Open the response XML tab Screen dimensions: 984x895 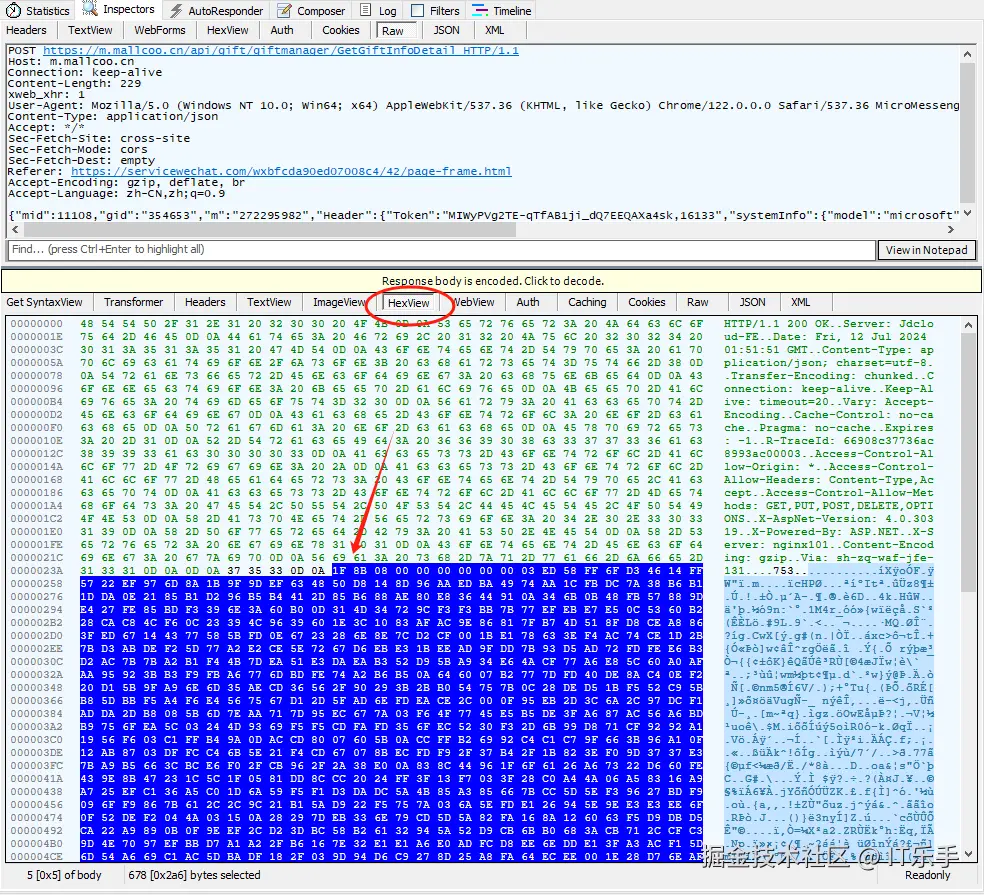[x=801, y=303]
